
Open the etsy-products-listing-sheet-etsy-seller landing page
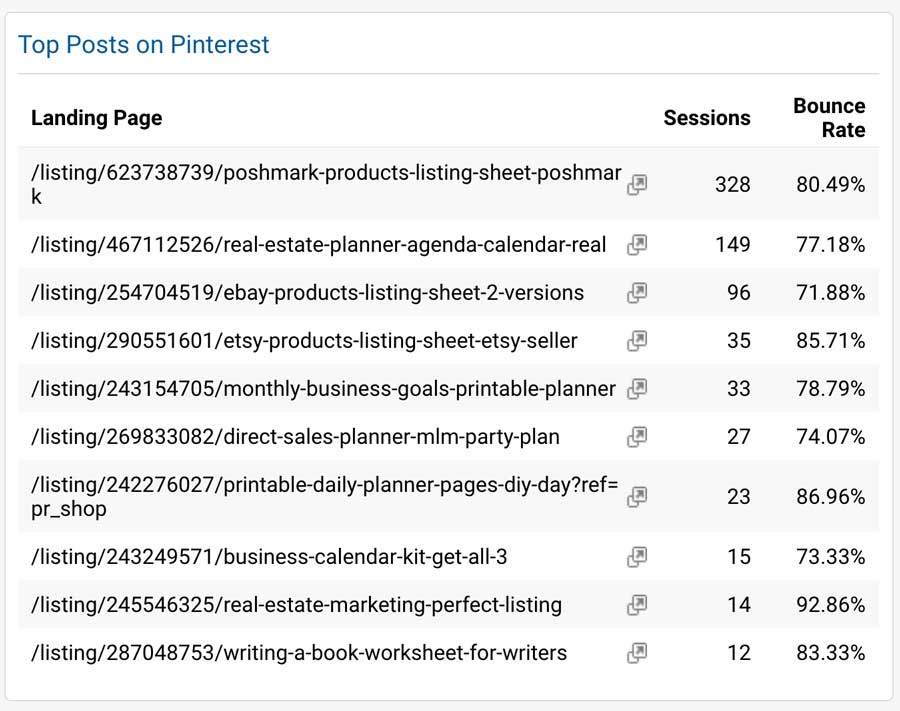(x=304, y=341)
